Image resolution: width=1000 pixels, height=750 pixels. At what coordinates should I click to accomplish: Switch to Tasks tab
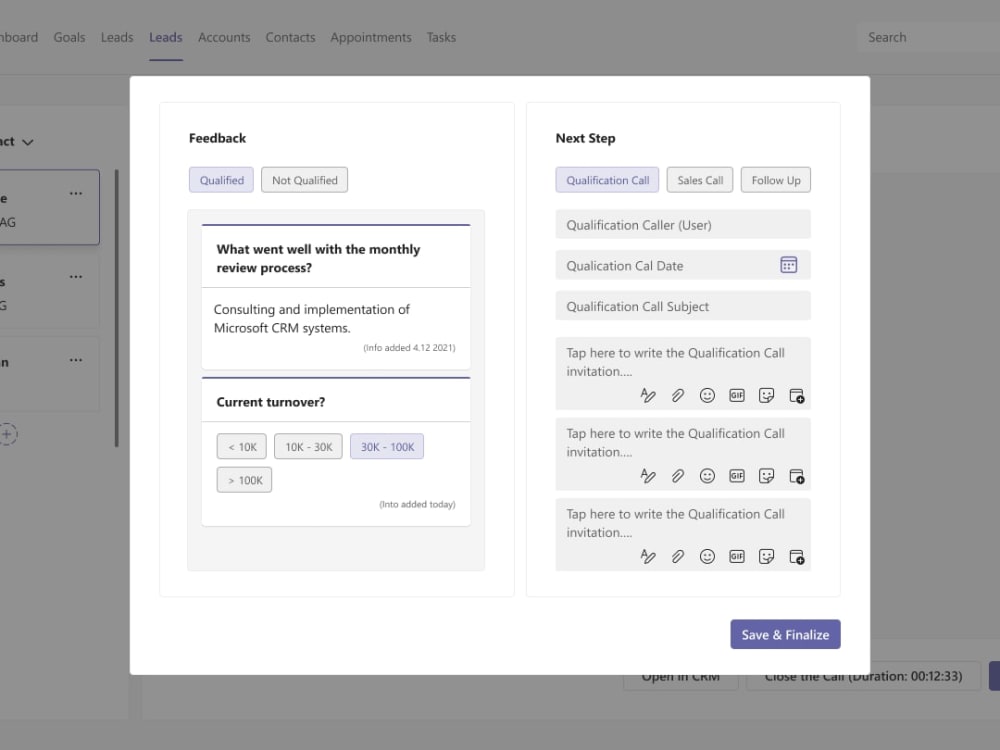441,37
